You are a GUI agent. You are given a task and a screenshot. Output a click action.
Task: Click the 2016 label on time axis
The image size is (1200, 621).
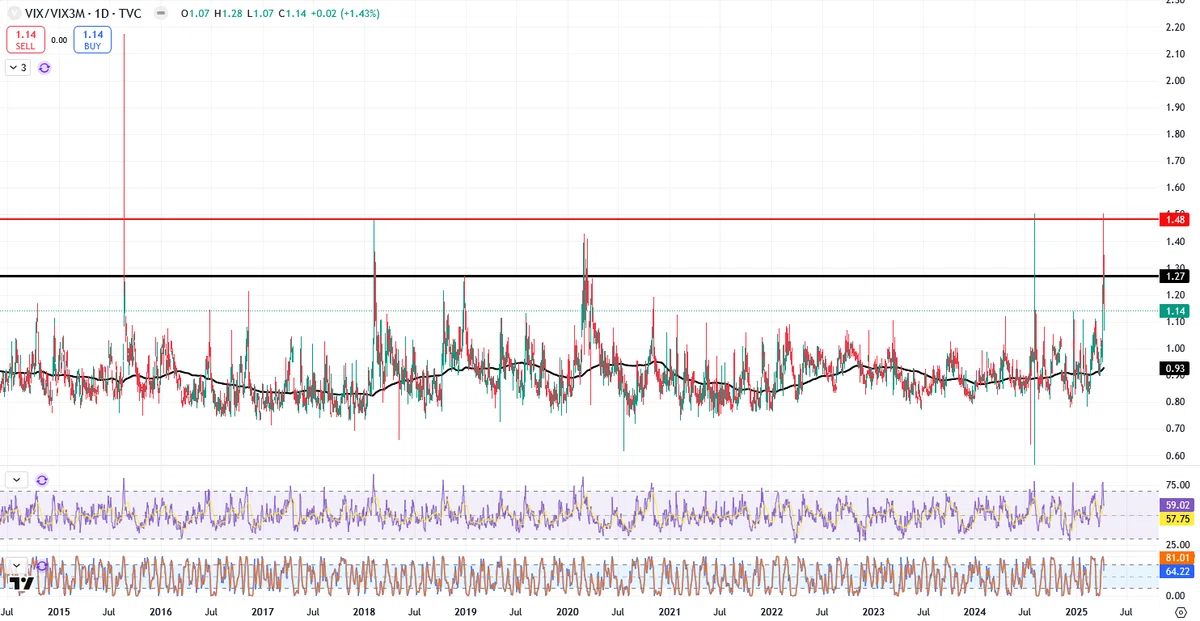(x=161, y=611)
